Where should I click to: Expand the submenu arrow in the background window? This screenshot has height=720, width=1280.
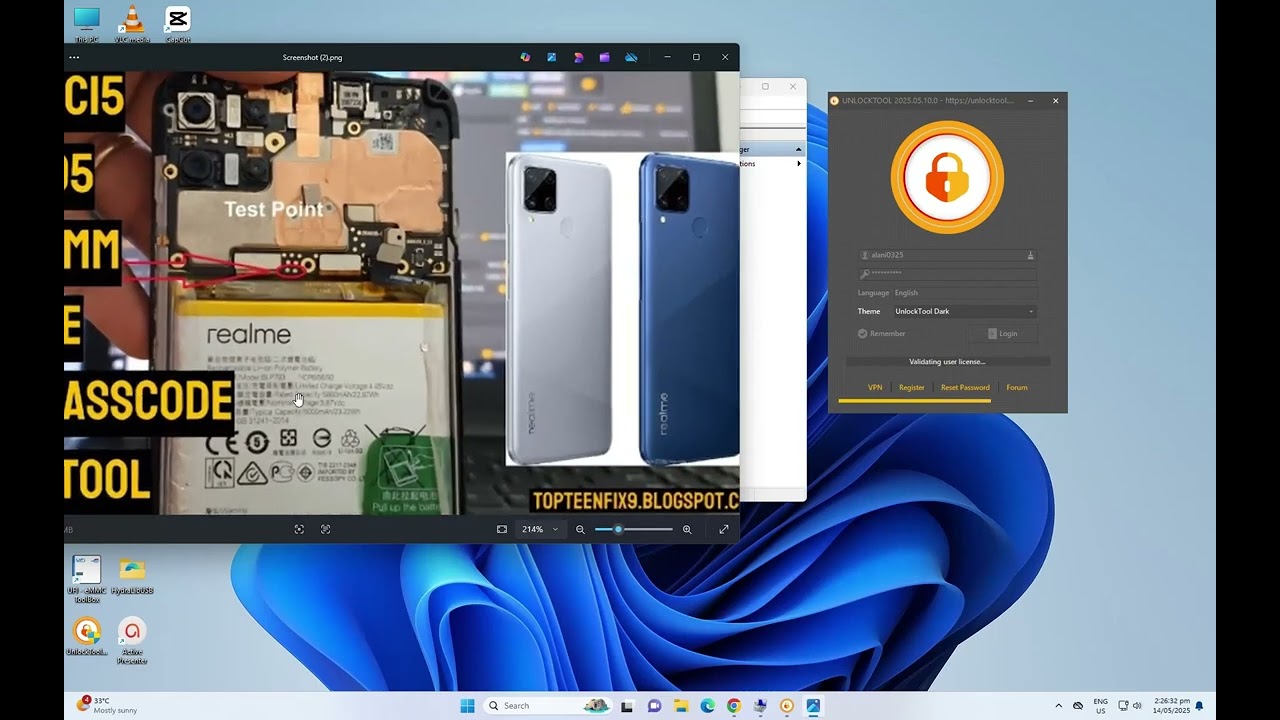point(798,163)
